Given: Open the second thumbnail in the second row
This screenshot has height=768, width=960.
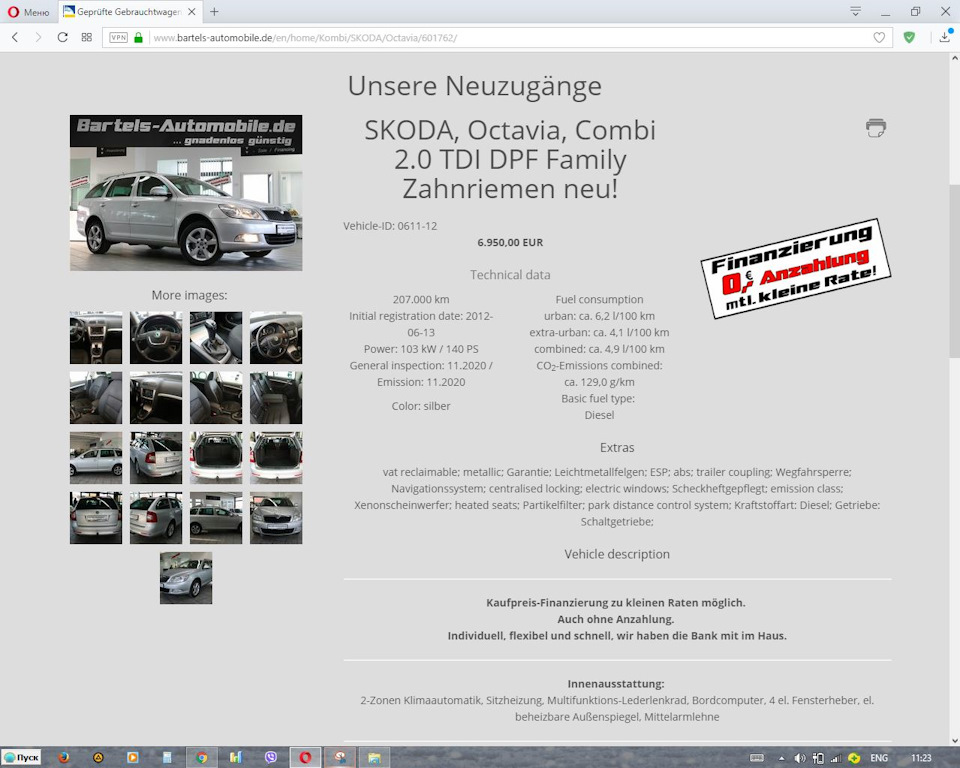Looking at the screenshot, I should point(156,397).
